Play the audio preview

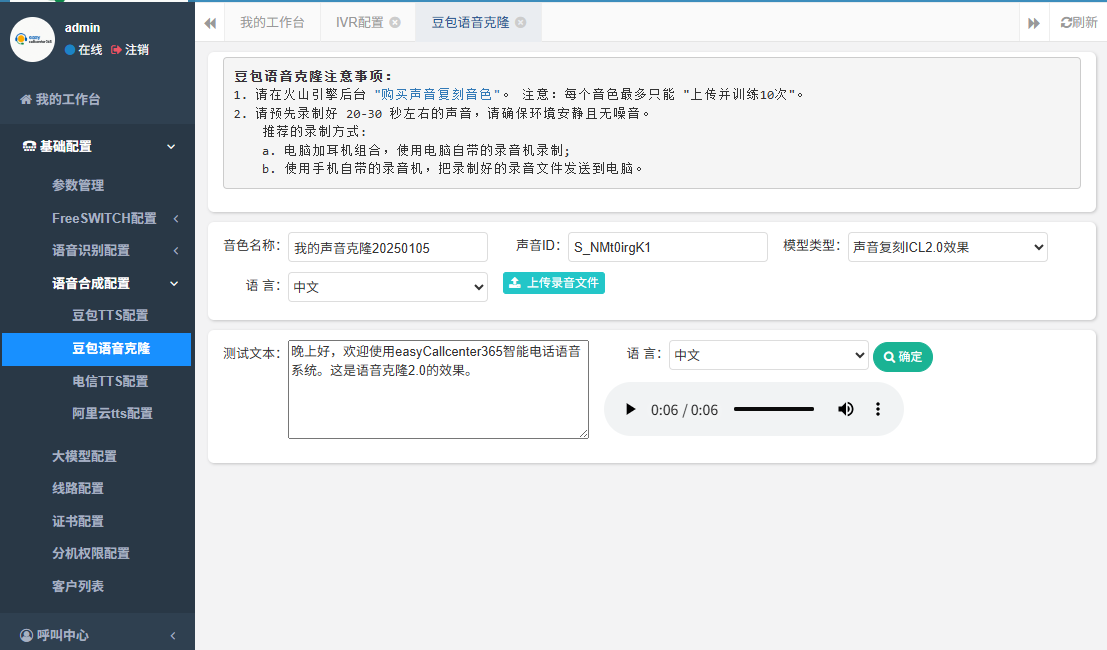pyautogui.click(x=630, y=409)
